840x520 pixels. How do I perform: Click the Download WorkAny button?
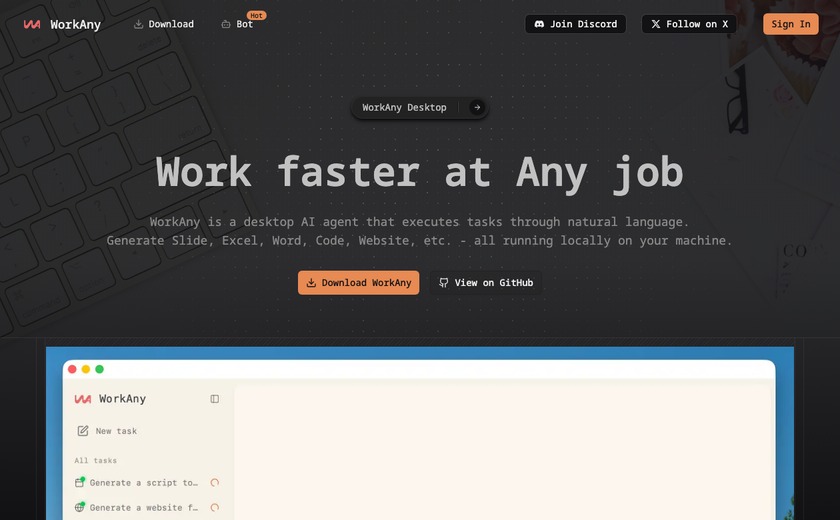click(x=358, y=283)
